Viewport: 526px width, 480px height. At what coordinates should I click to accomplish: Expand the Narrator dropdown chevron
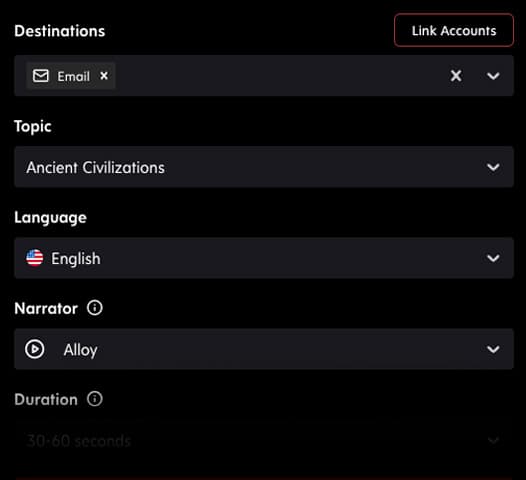493,349
